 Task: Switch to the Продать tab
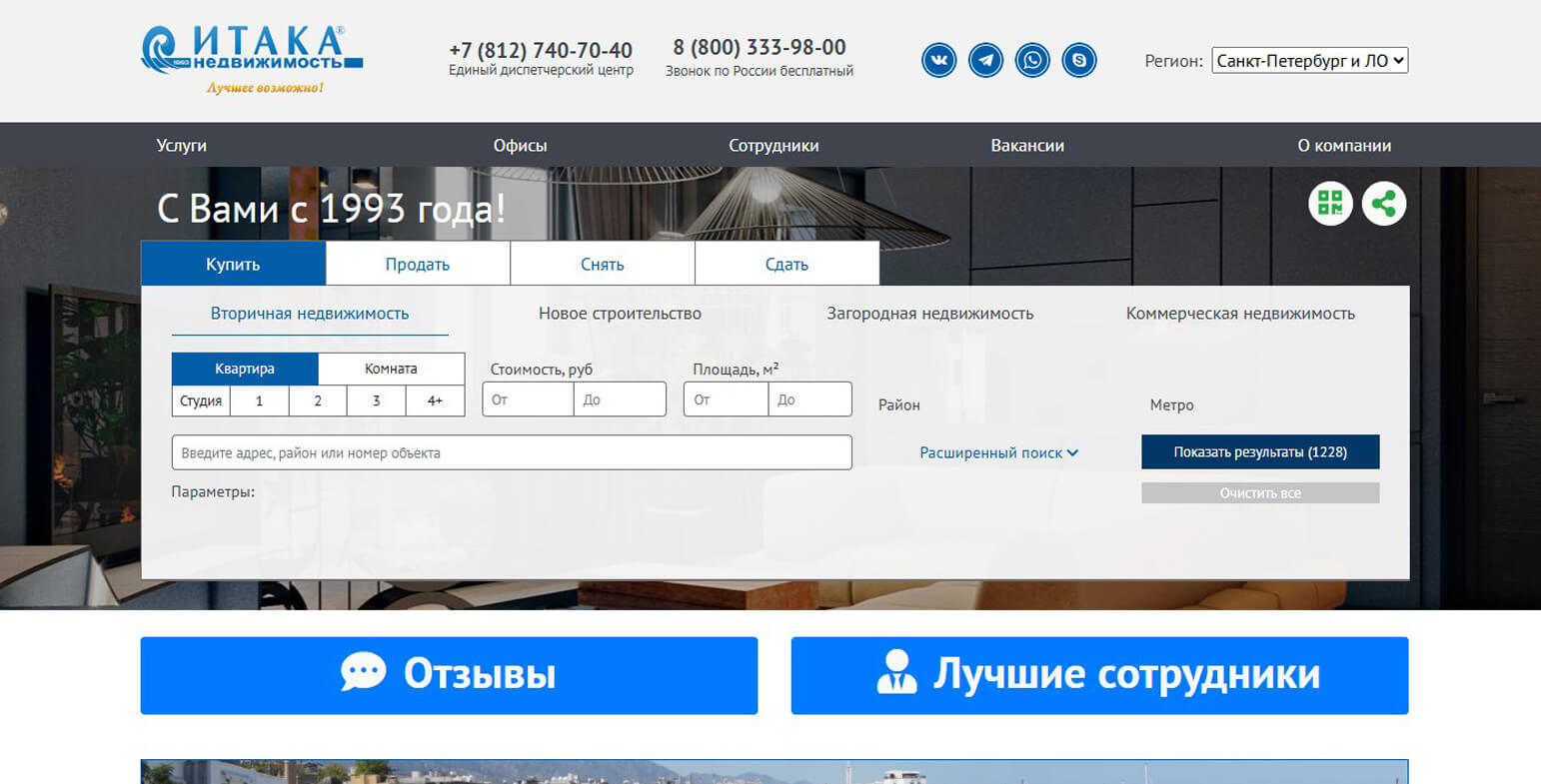point(418,264)
